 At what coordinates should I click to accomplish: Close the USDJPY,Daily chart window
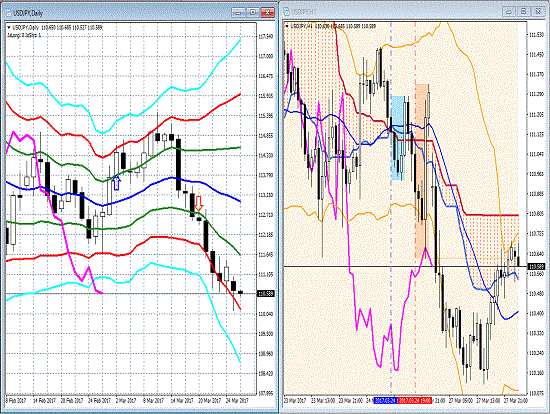click(x=267, y=13)
